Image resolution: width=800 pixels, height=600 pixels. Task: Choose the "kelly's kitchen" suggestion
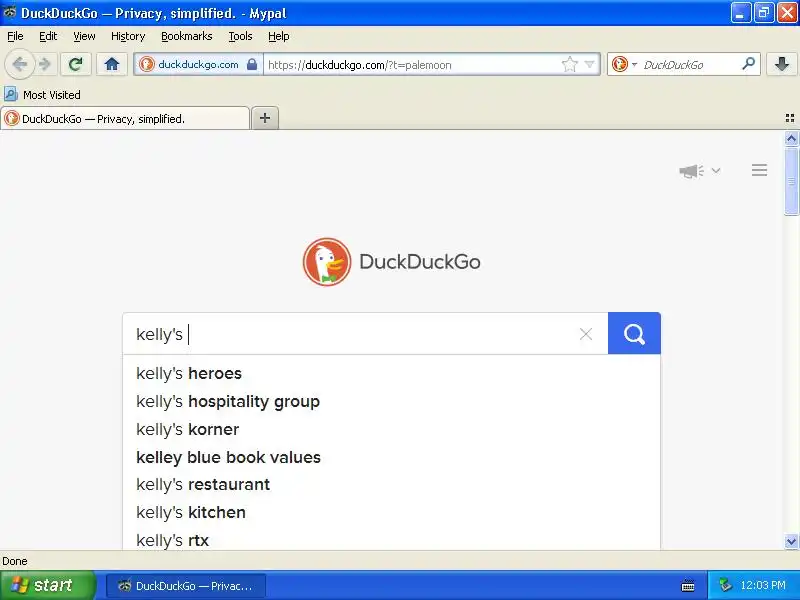(x=391, y=512)
